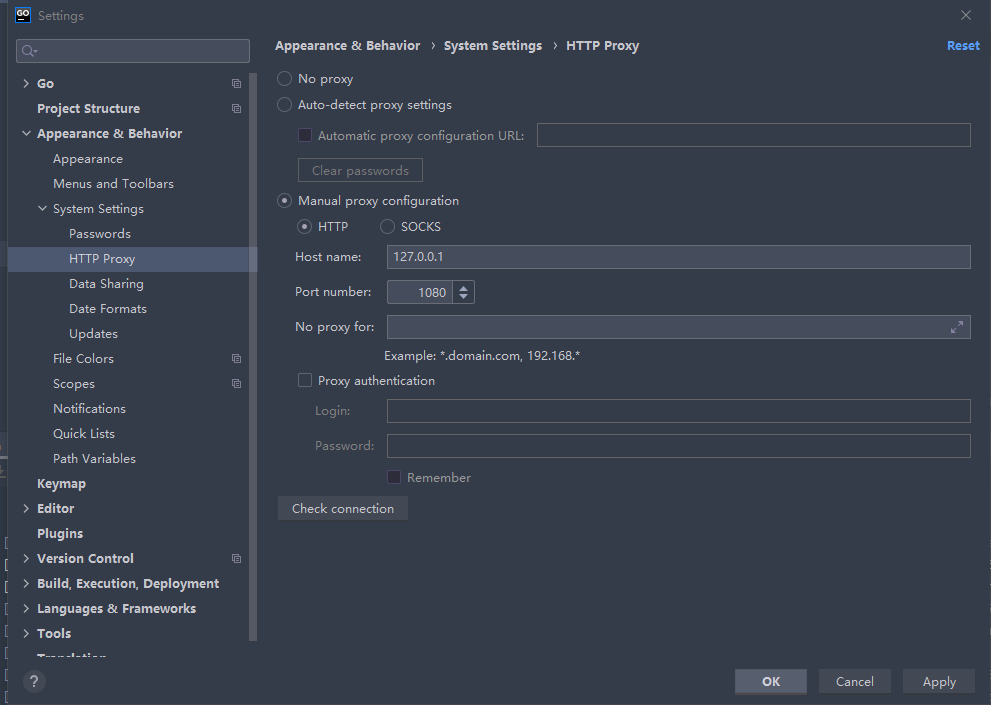The width and height of the screenshot is (991, 705).
Task: Click the project-level icon beside Project Structure
Action: [x=236, y=109]
